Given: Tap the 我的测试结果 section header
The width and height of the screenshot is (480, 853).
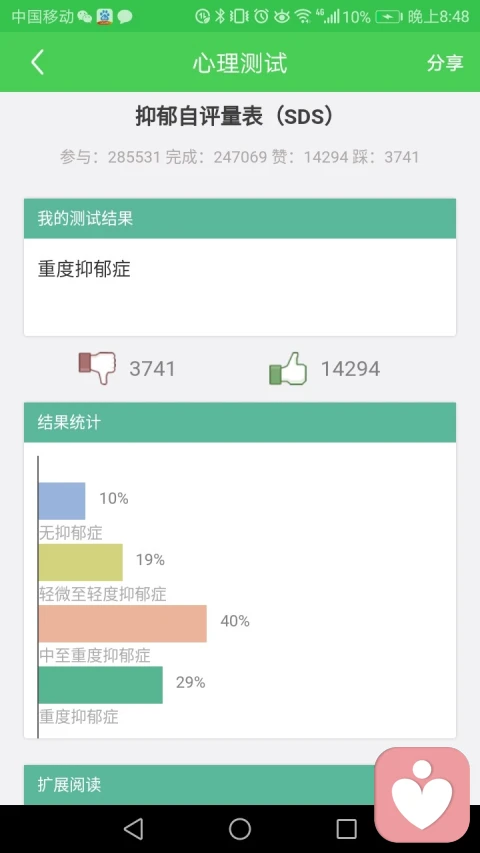Looking at the screenshot, I should (240, 219).
